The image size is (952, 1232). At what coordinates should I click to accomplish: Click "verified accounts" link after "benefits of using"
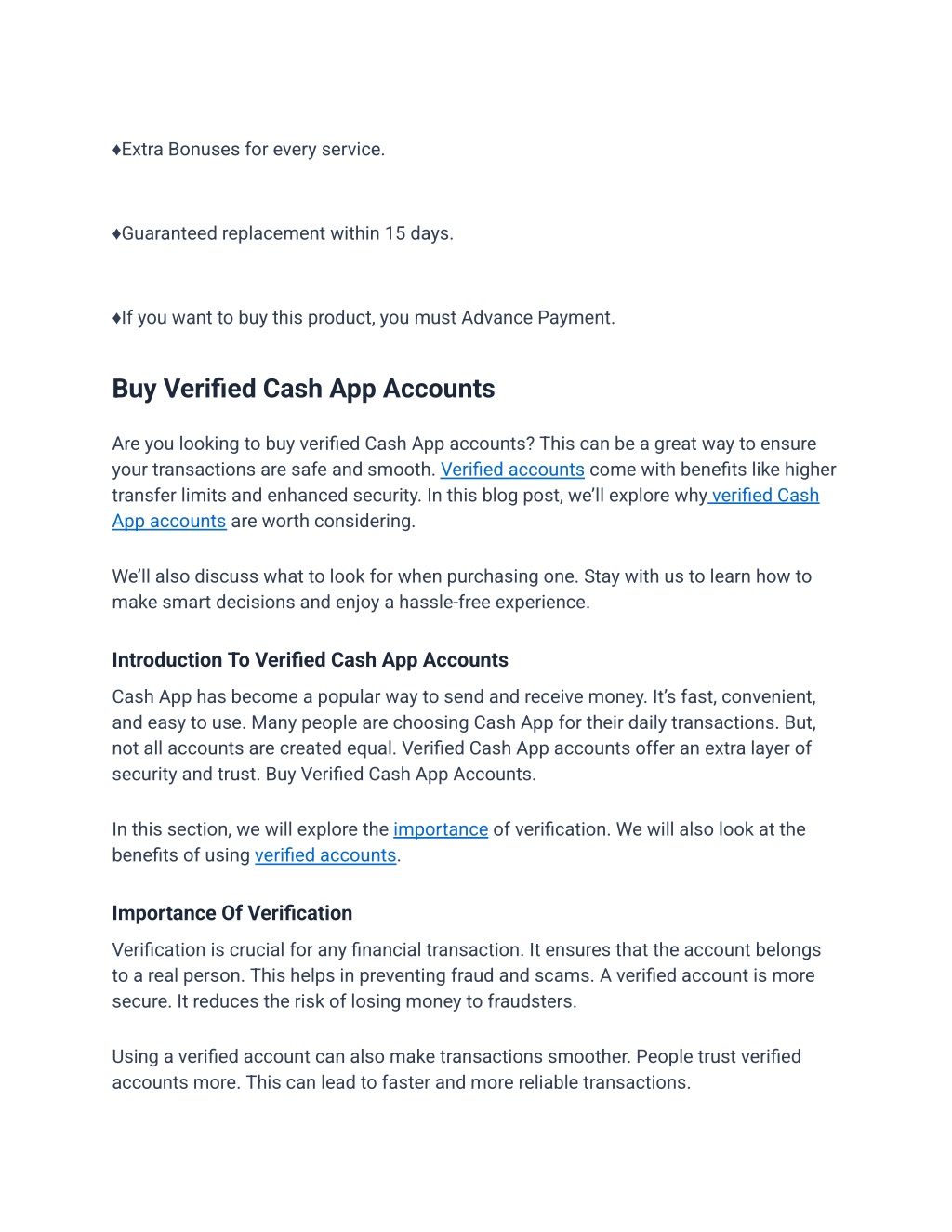[325, 855]
